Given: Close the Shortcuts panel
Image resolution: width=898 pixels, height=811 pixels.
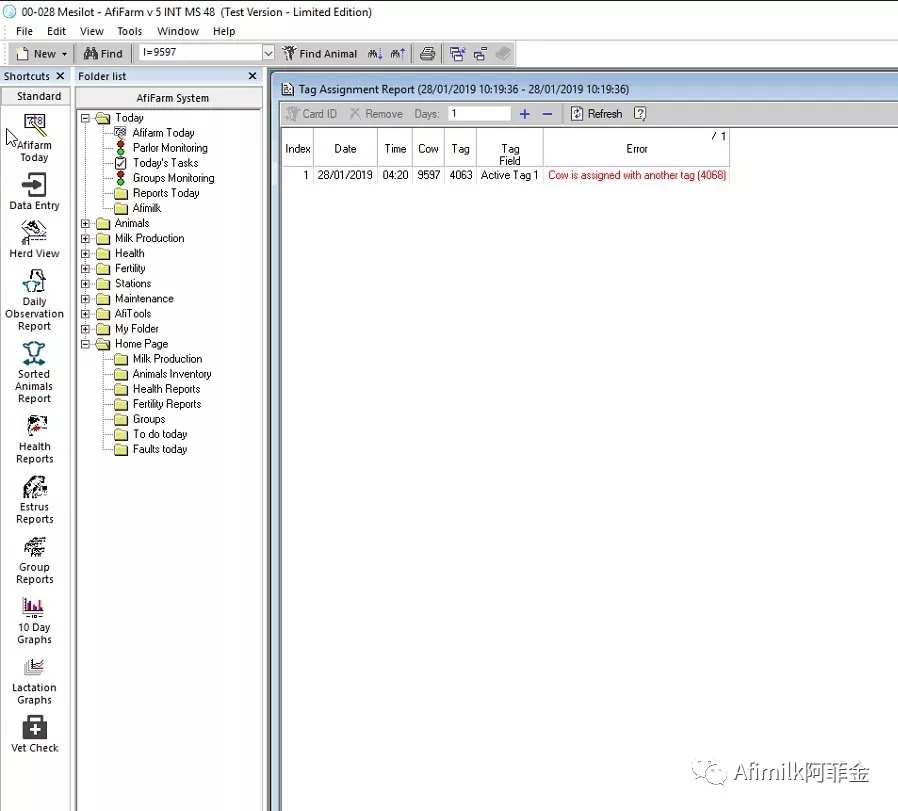Looking at the screenshot, I should coord(60,76).
